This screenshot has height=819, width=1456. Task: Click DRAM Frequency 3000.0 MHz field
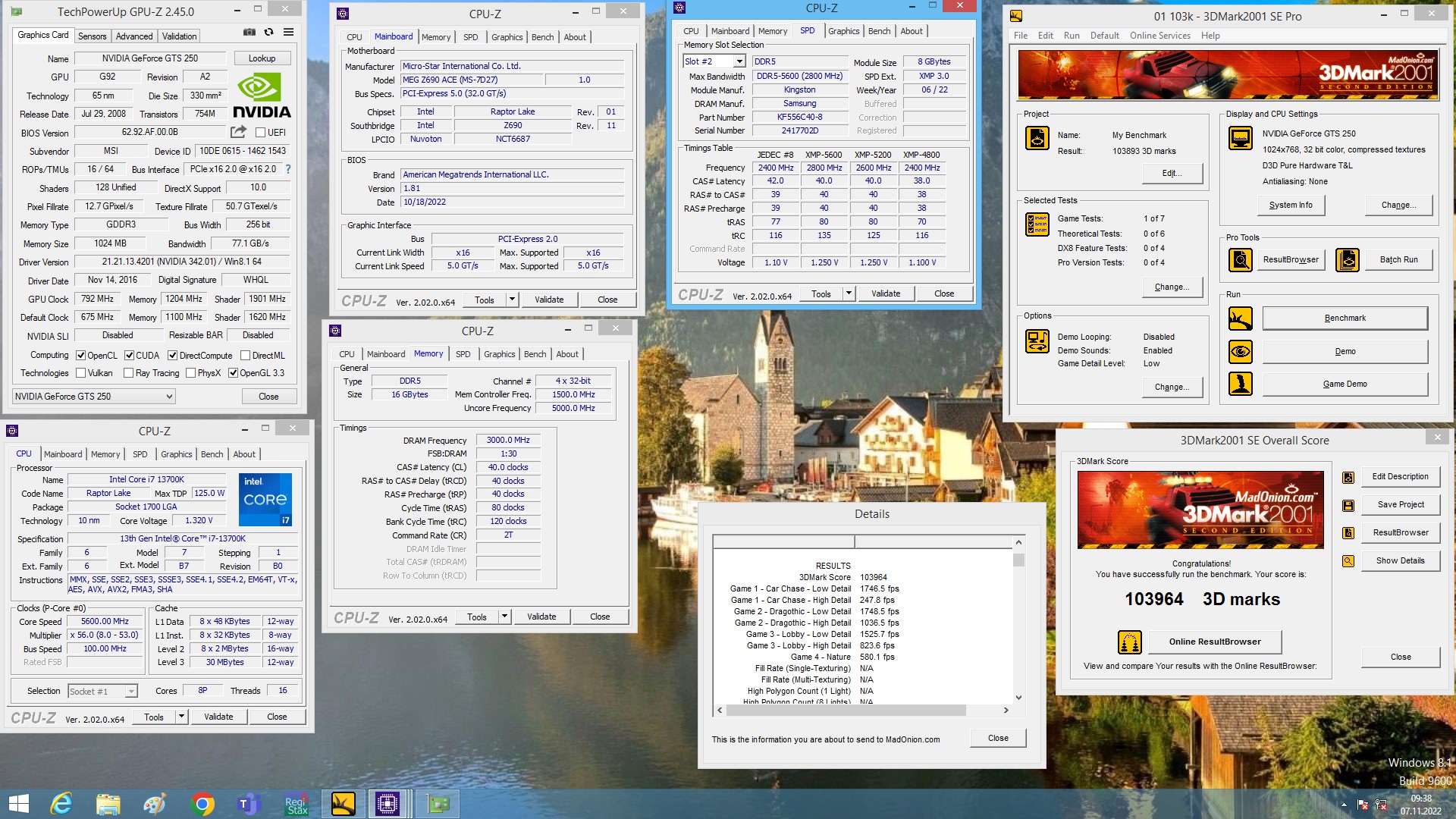[508, 440]
